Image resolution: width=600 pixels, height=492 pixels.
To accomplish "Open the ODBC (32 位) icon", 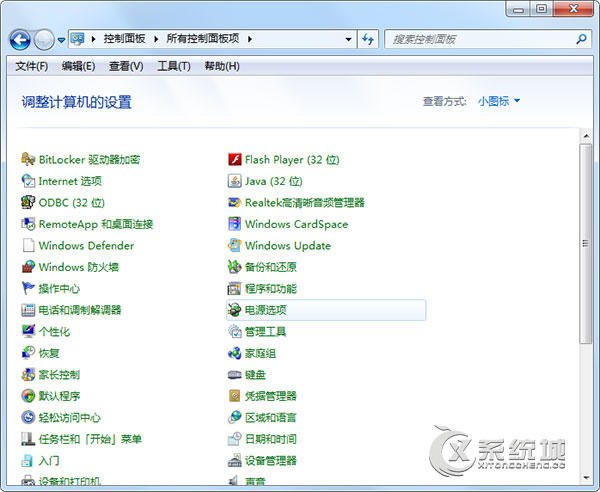I will (x=28, y=202).
